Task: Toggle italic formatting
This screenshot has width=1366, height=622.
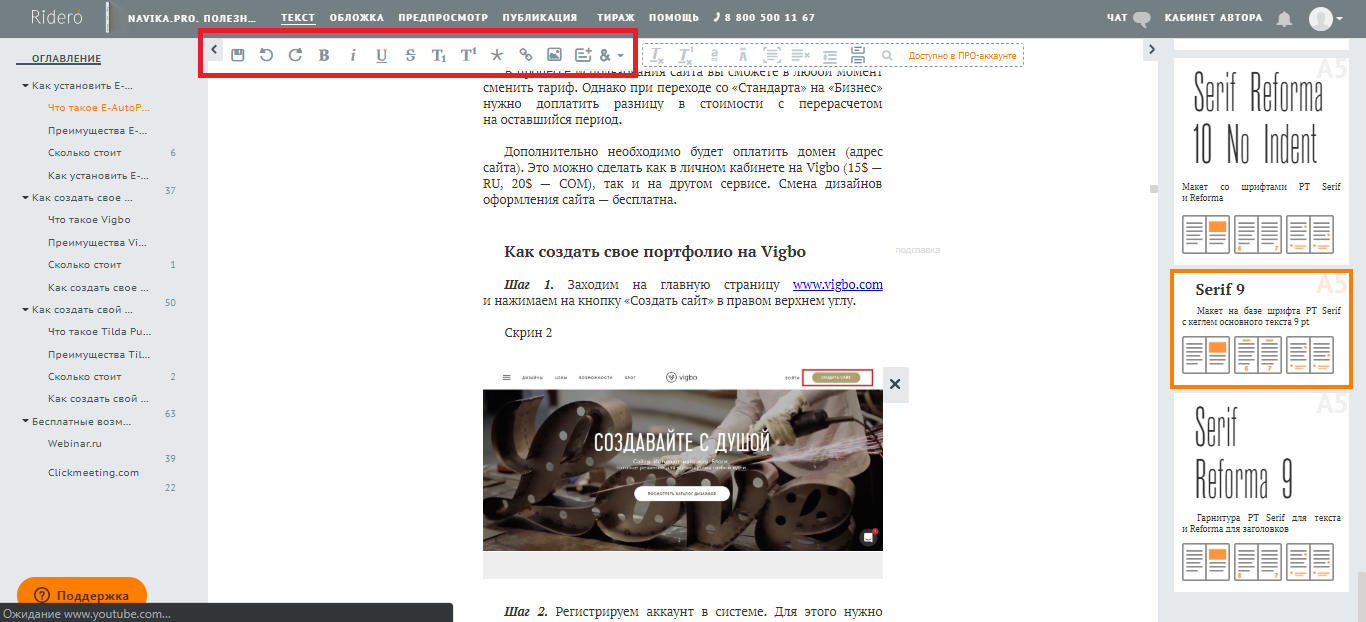Action: (x=353, y=55)
